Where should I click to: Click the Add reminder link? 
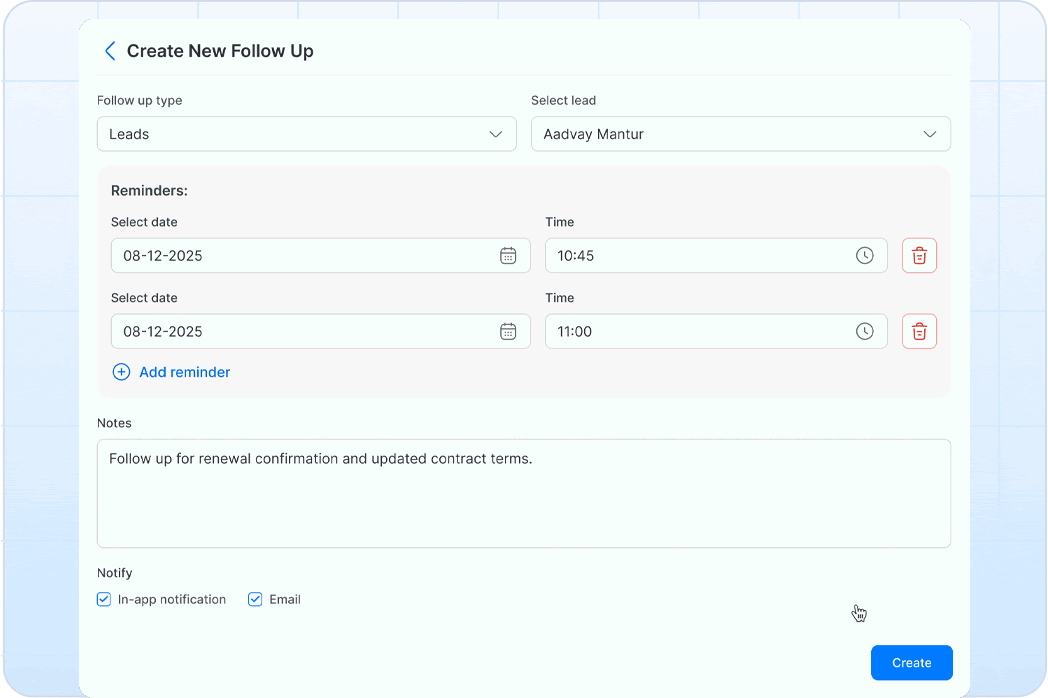pos(184,372)
